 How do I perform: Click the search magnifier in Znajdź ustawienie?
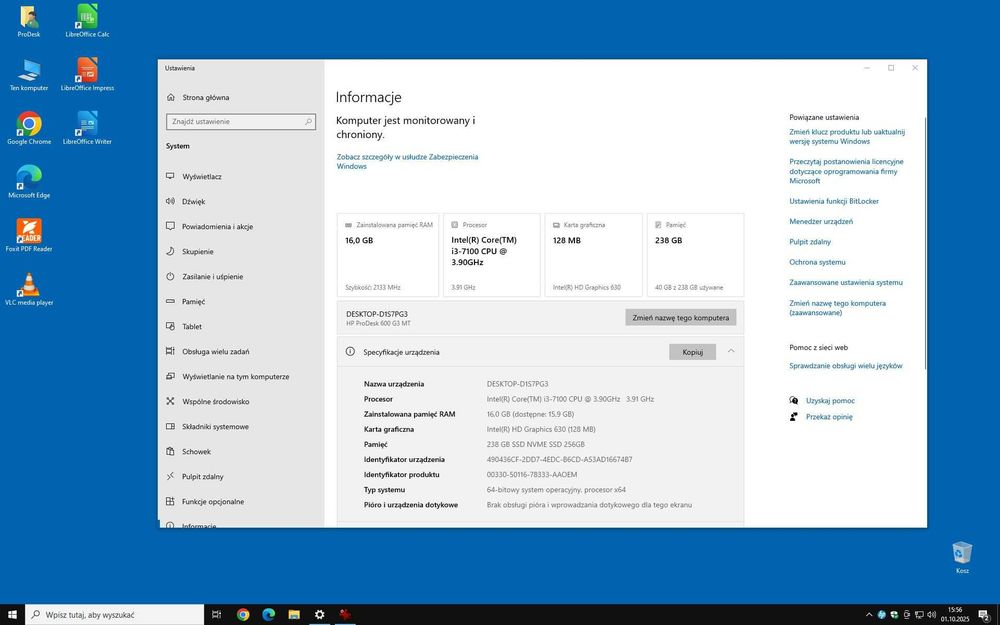(x=308, y=121)
